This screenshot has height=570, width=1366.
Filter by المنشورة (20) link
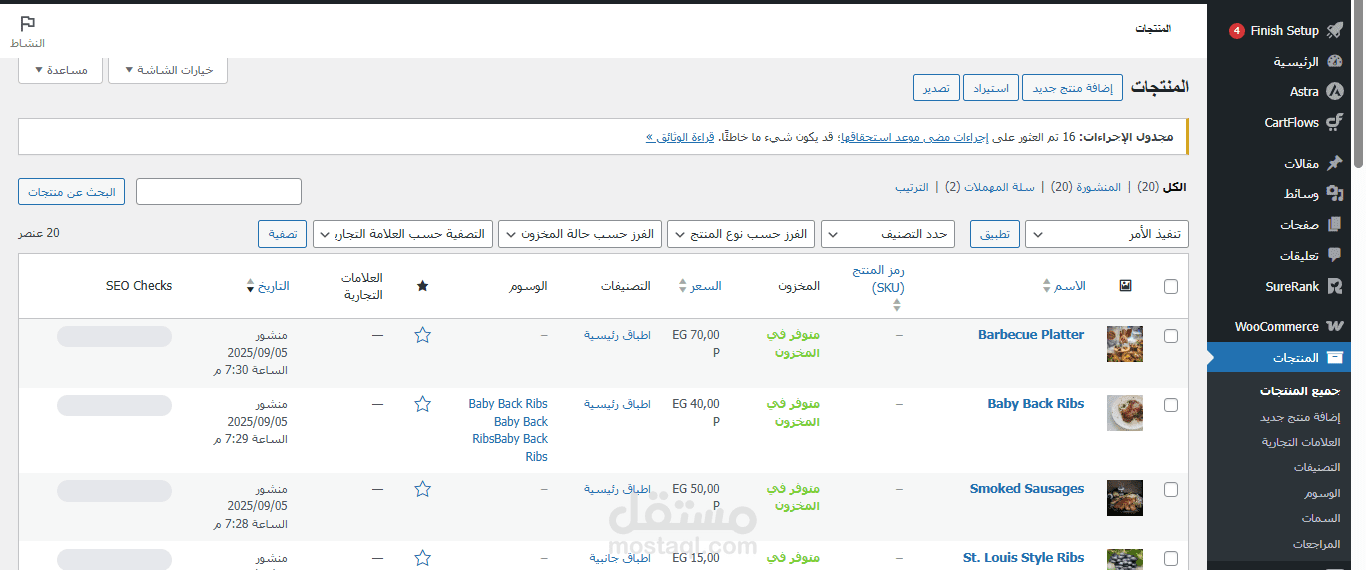click(1087, 187)
